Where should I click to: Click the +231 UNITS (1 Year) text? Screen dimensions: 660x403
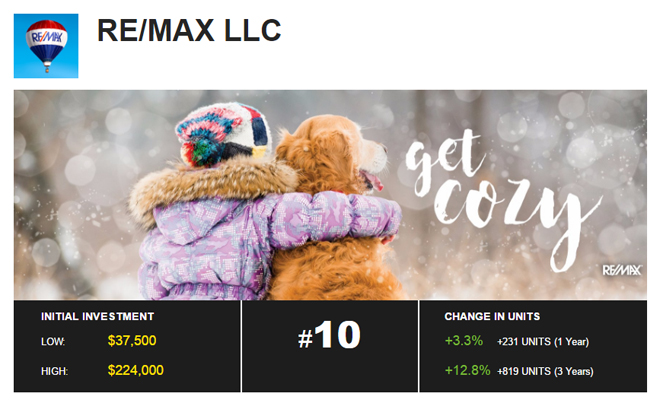tap(543, 342)
